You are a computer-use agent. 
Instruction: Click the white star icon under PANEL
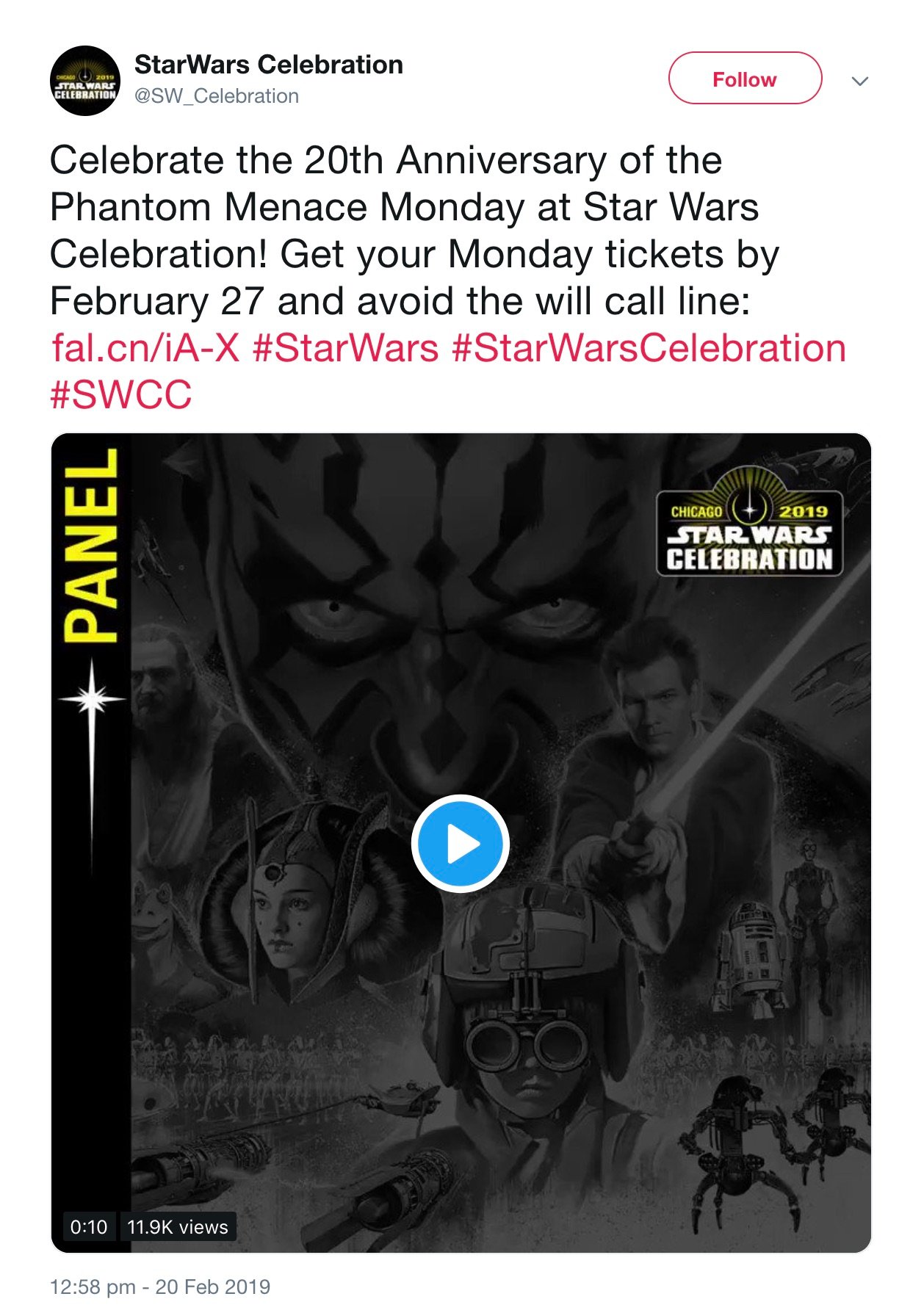[x=92, y=698]
